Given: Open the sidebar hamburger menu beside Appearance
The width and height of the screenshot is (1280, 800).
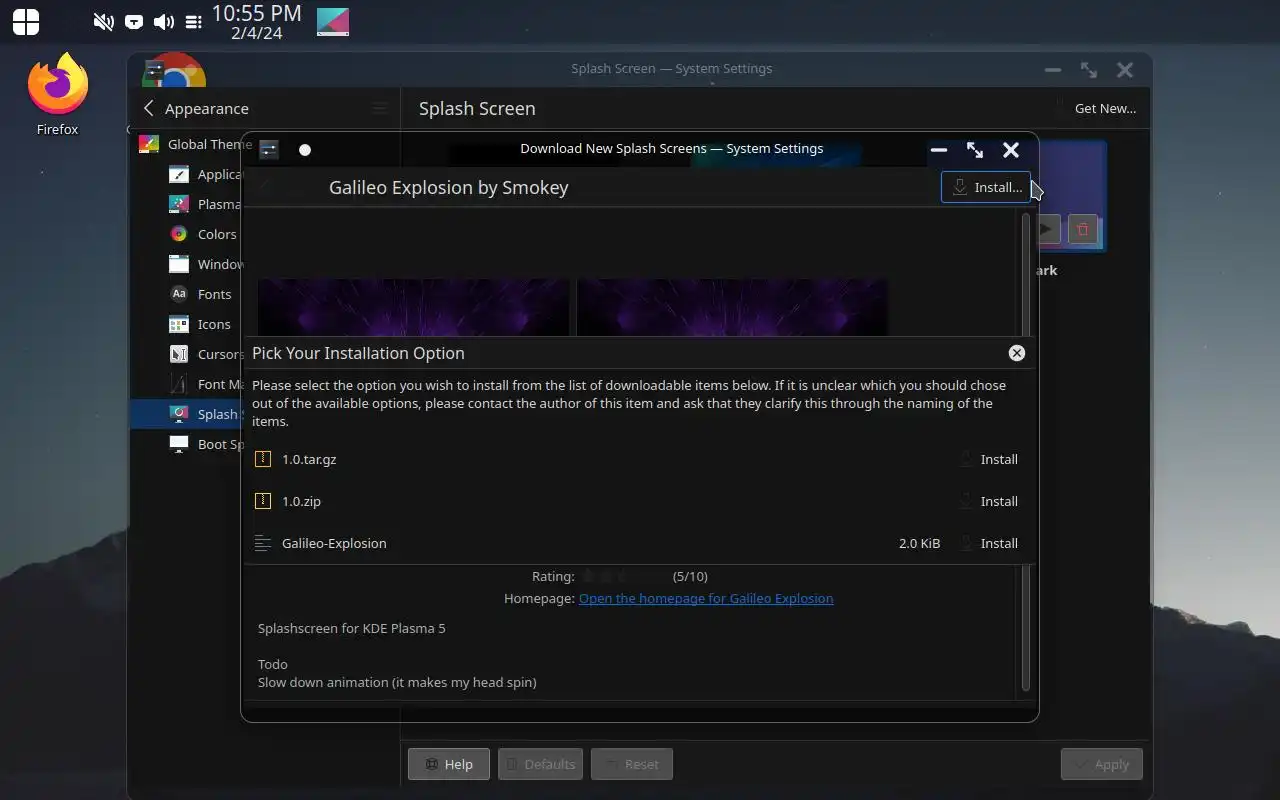Looking at the screenshot, I should (x=380, y=108).
